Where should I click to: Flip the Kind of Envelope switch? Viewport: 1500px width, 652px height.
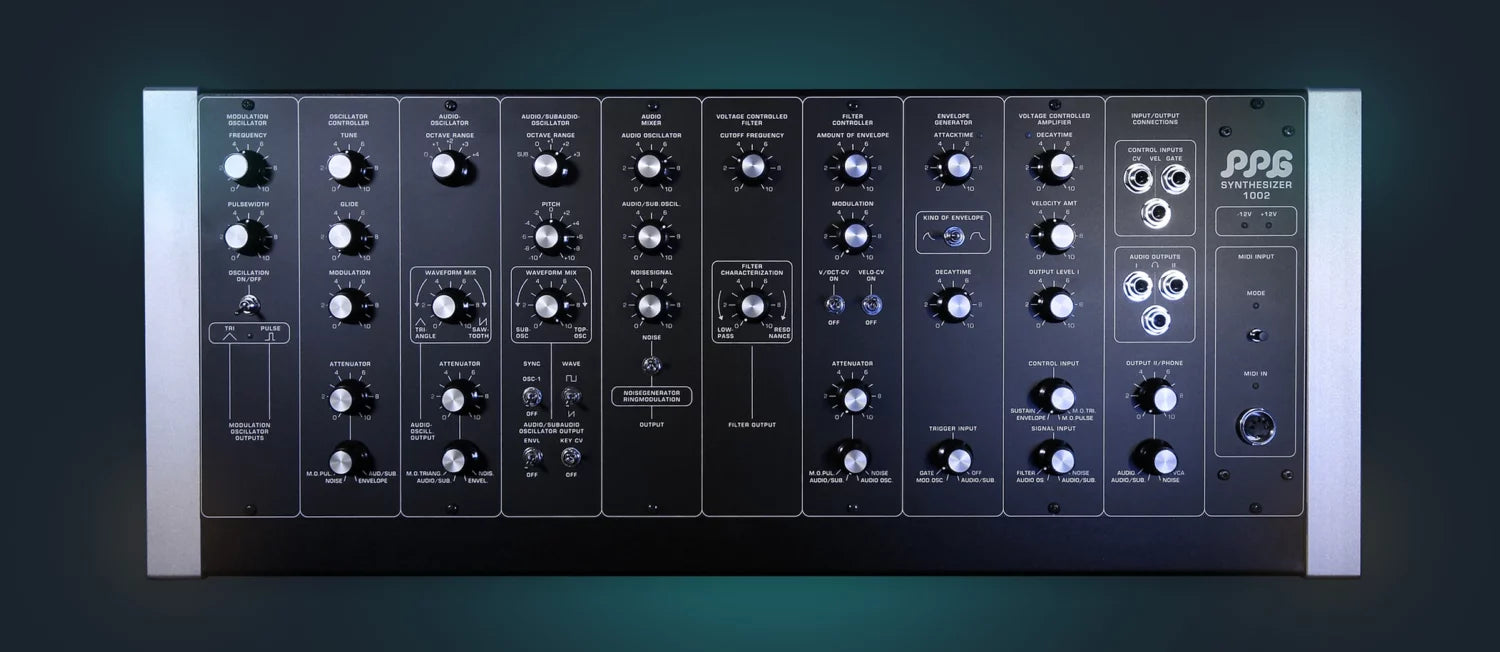click(x=954, y=237)
